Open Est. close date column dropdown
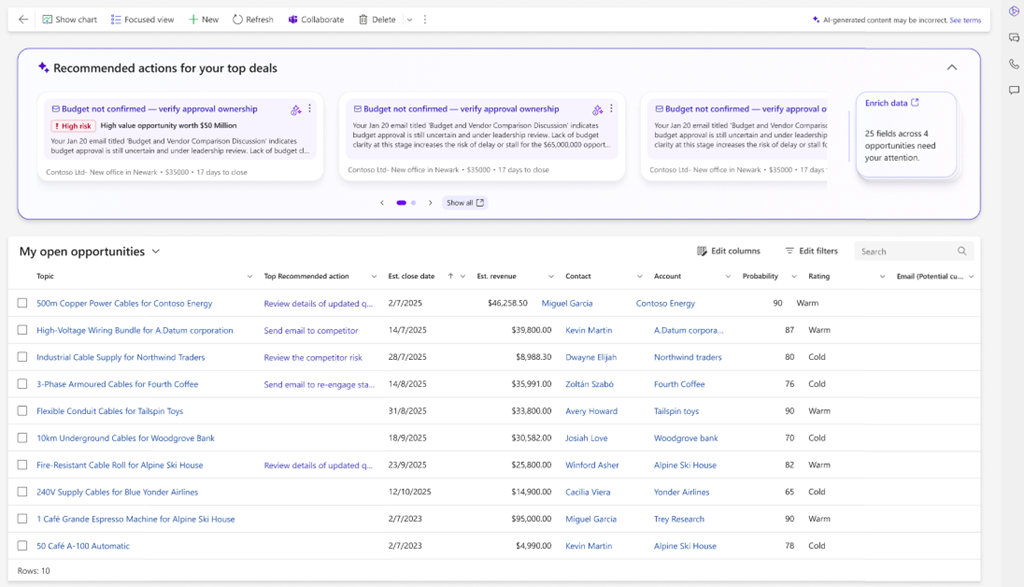The height and width of the screenshot is (587, 1024). click(463, 277)
